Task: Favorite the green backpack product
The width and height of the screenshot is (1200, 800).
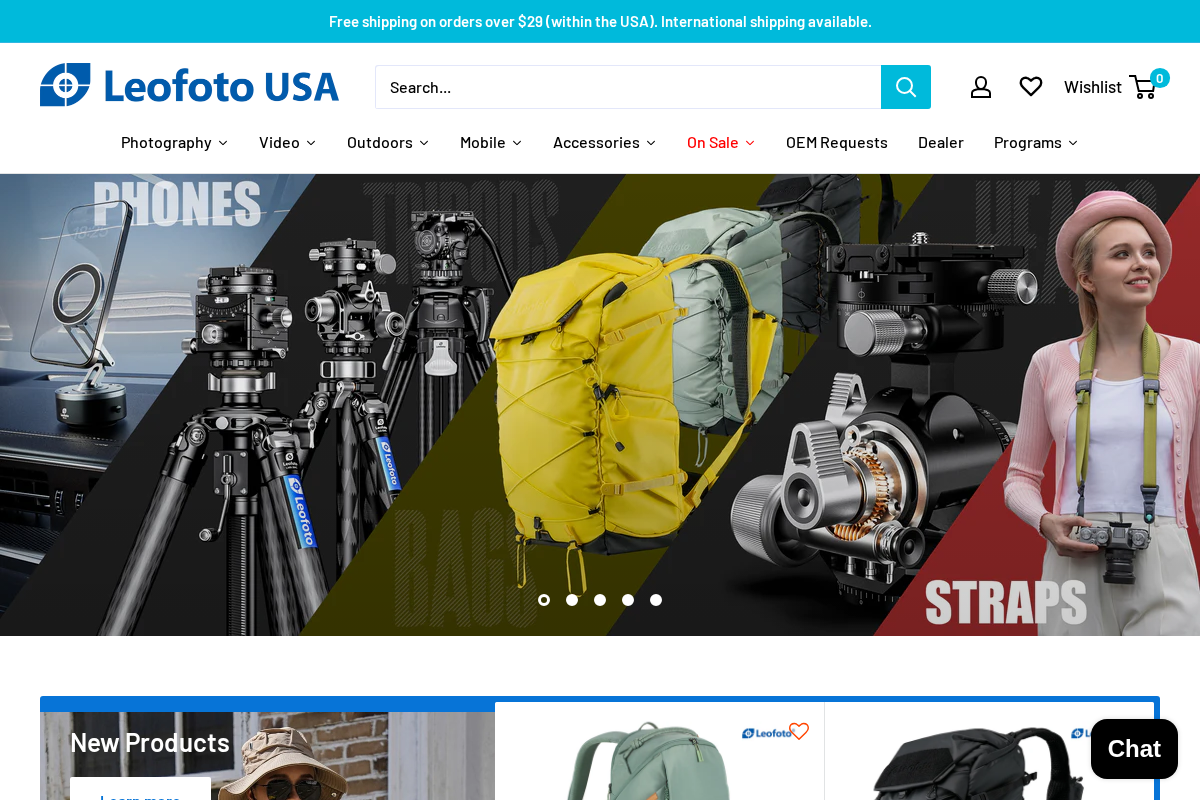Action: (798, 731)
